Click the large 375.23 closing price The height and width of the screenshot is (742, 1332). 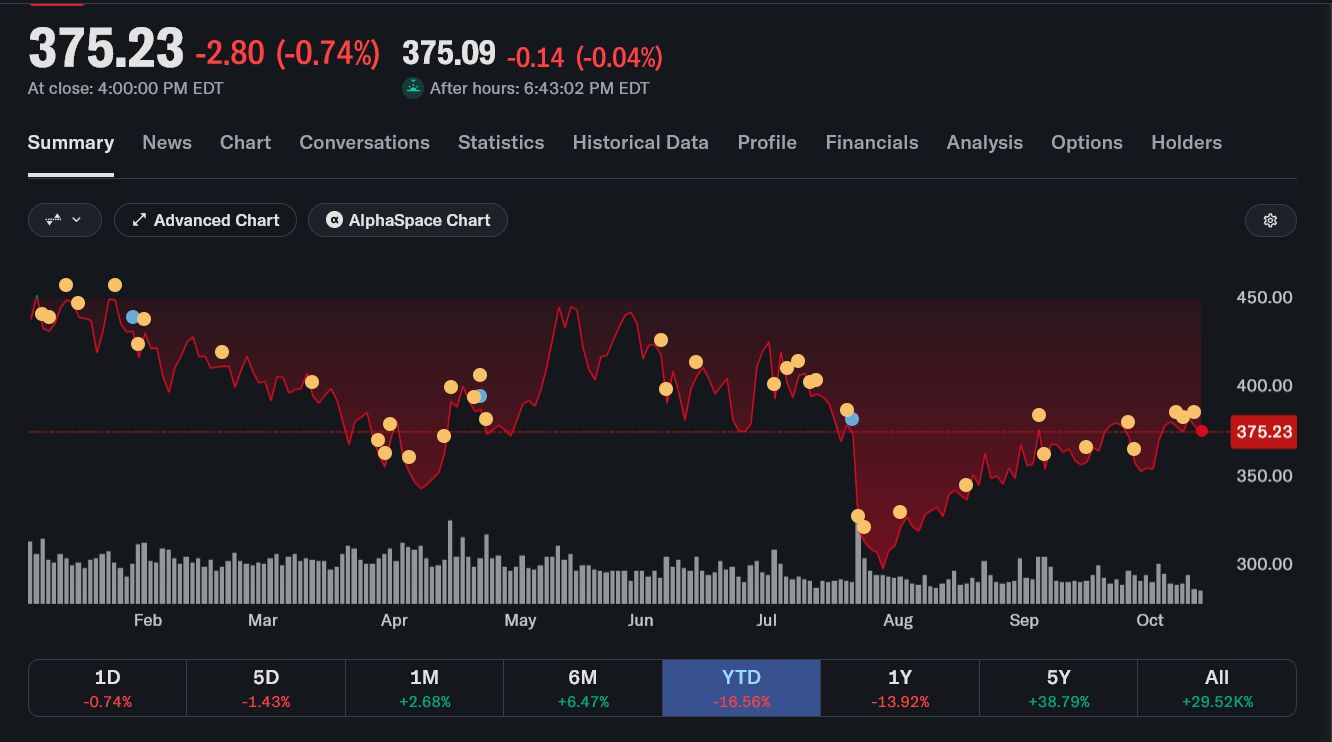106,48
